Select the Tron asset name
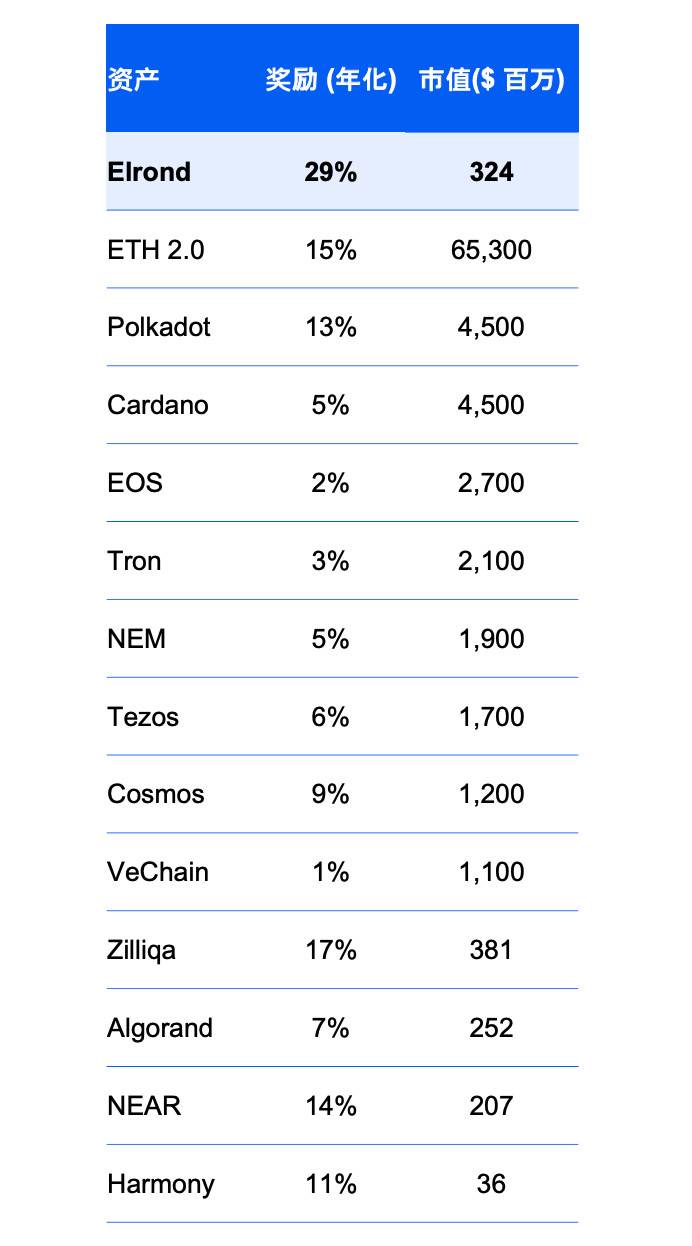692x1246 pixels. pos(134,561)
